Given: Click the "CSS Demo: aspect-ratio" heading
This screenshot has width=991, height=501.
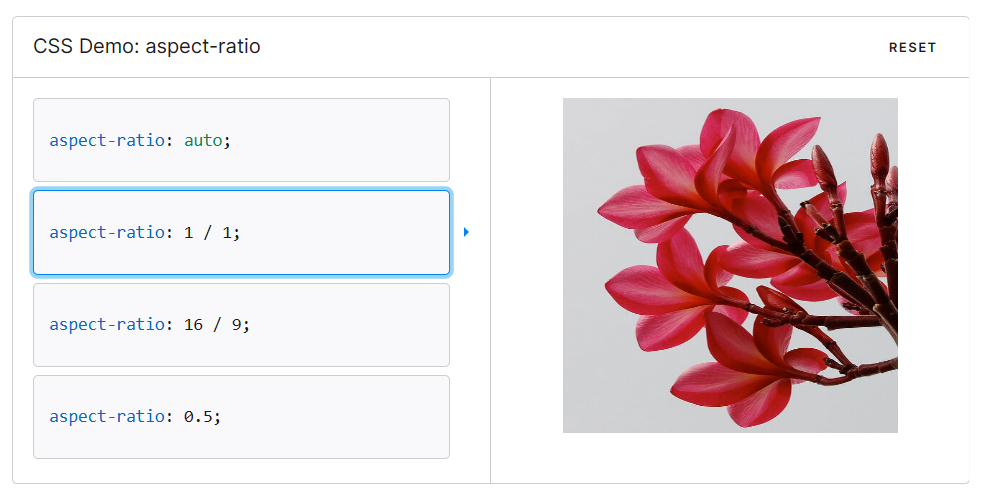Looking at the screenshot, I should (147, 46).
